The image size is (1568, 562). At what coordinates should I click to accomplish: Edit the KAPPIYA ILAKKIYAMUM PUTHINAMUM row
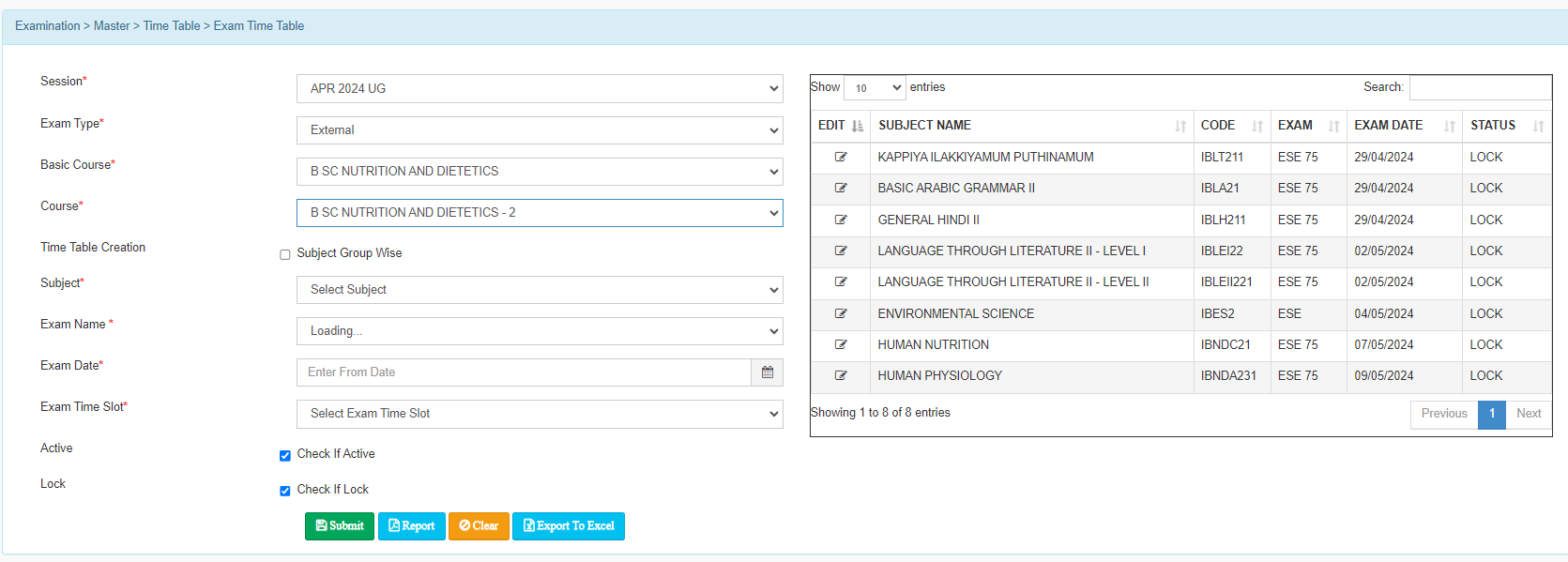841,158
